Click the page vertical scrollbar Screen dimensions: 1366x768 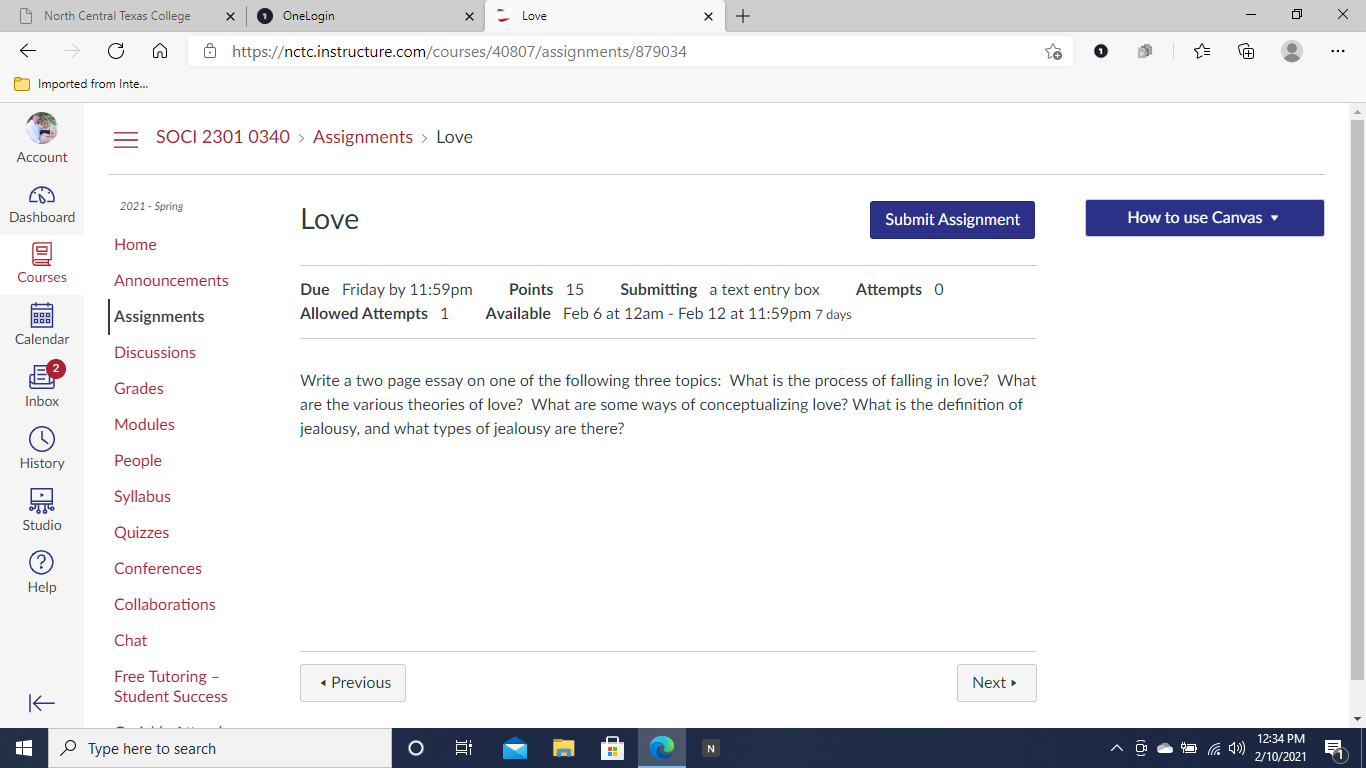1357,400
